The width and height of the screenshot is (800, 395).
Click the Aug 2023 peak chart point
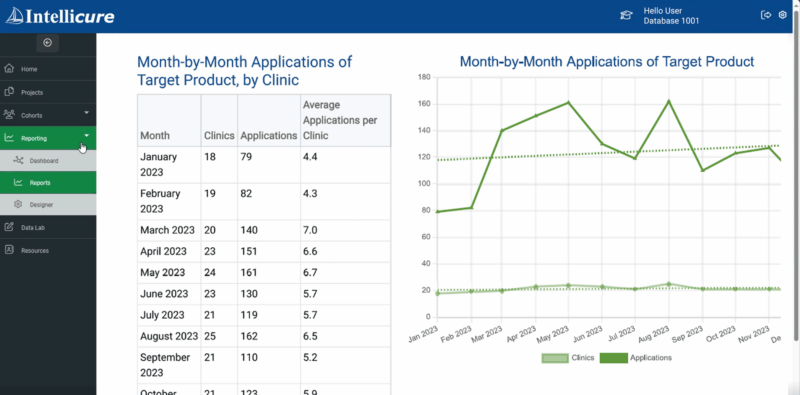(669, 101)
